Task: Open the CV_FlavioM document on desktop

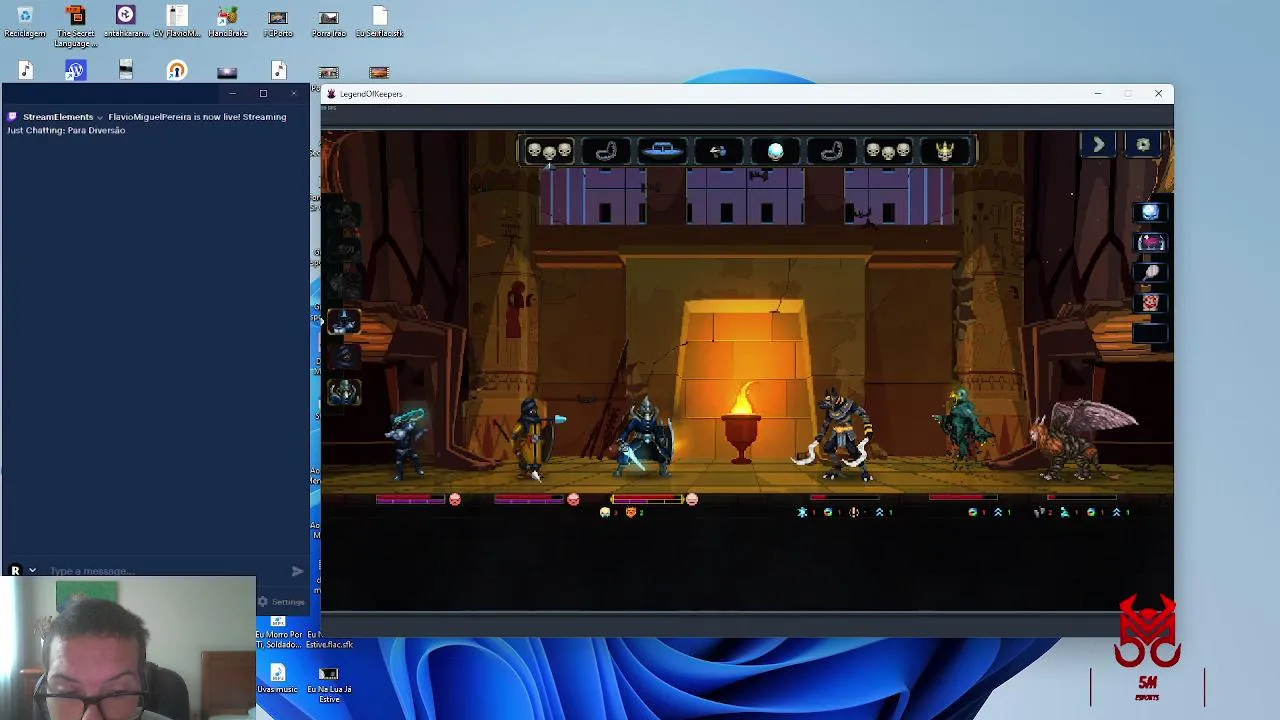Action: [176, 22]
